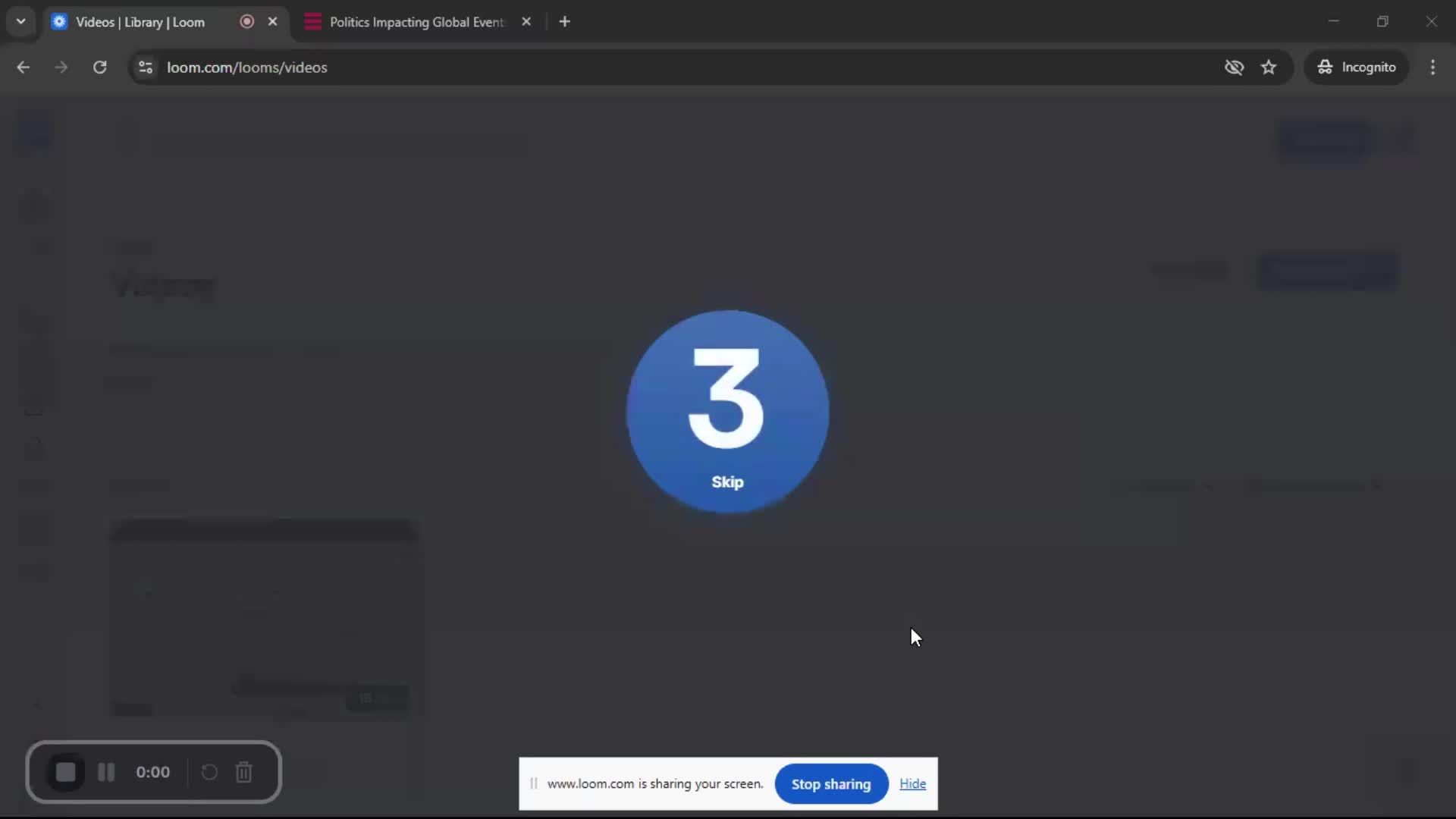Click the Incognito badge icon
The height and width of the screenshot is (819, 1456).
(x=1325, y=67)
